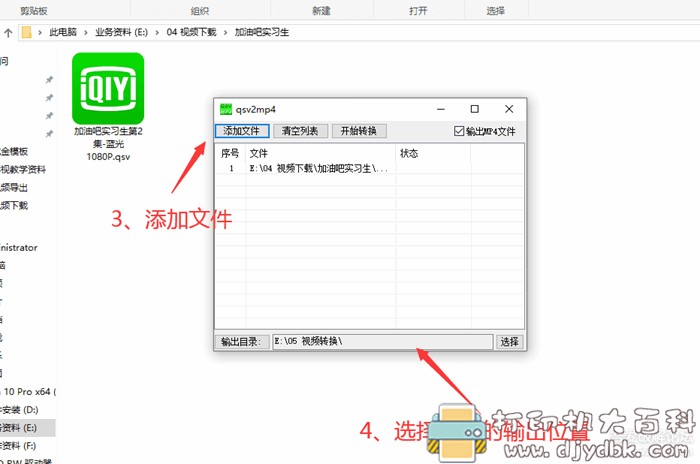
Task: Click the 加油吧实习生第2集 file name
Action: [108, 144]
